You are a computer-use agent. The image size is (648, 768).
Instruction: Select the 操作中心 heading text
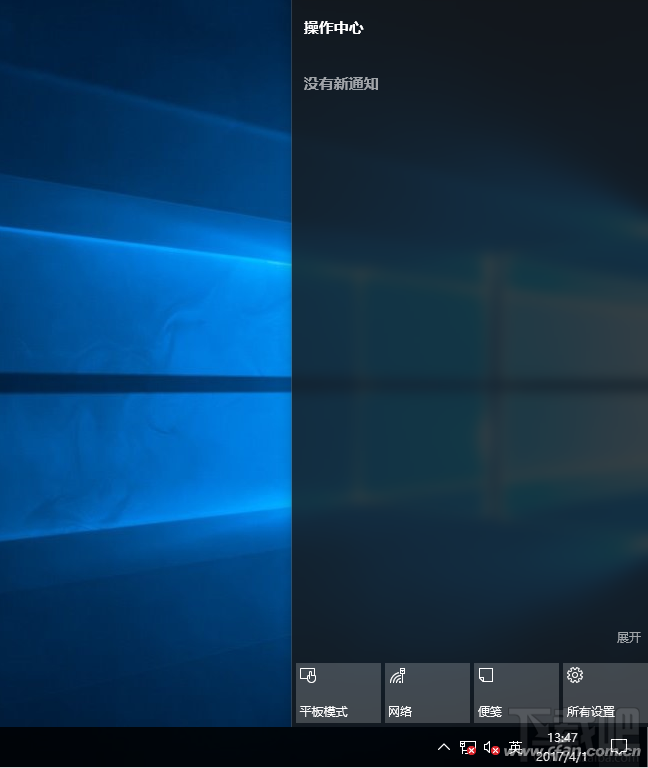coord(334,28)
